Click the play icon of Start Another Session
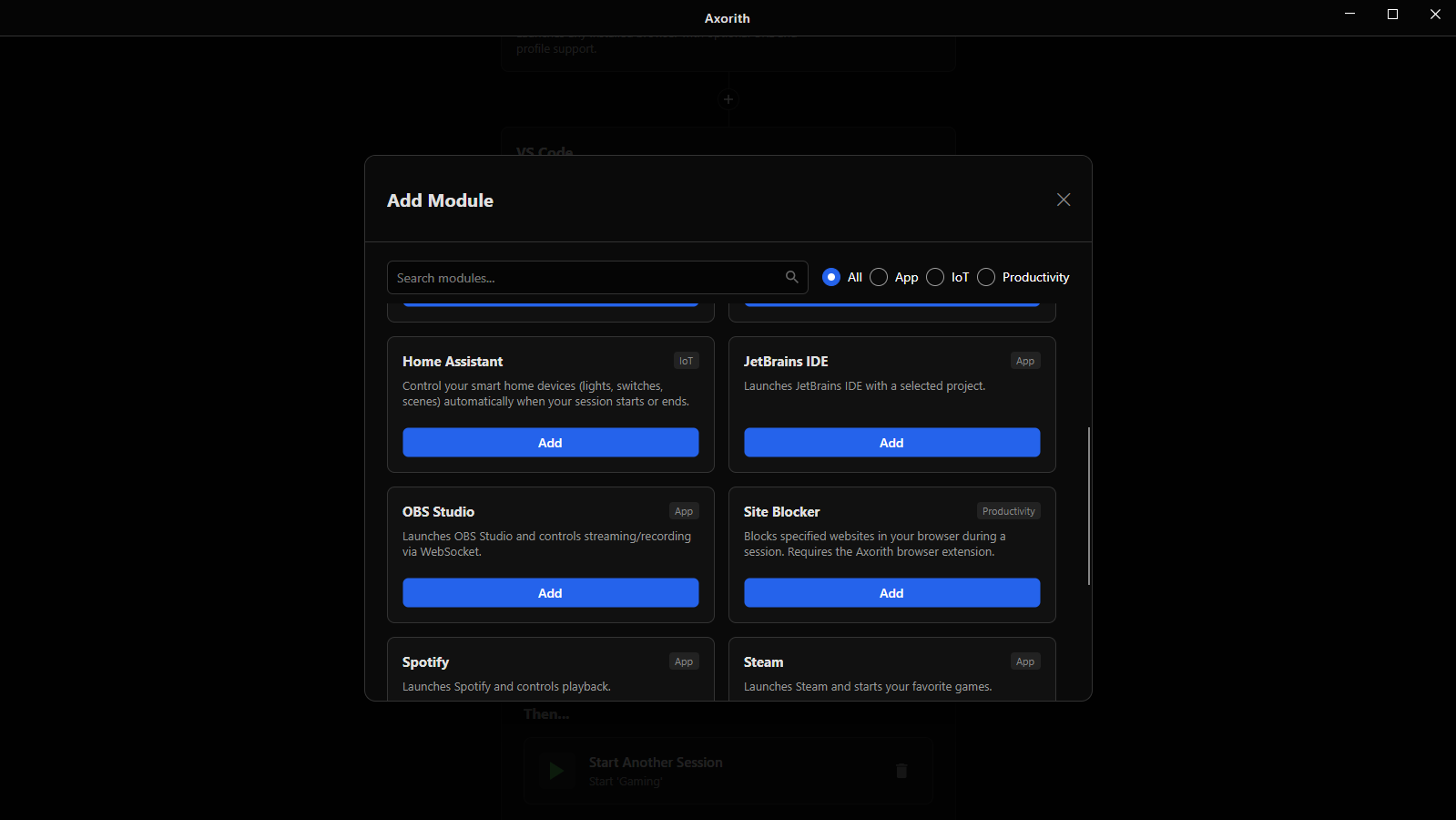Viewport: 1456px width, 820px height. click(555, 771)
